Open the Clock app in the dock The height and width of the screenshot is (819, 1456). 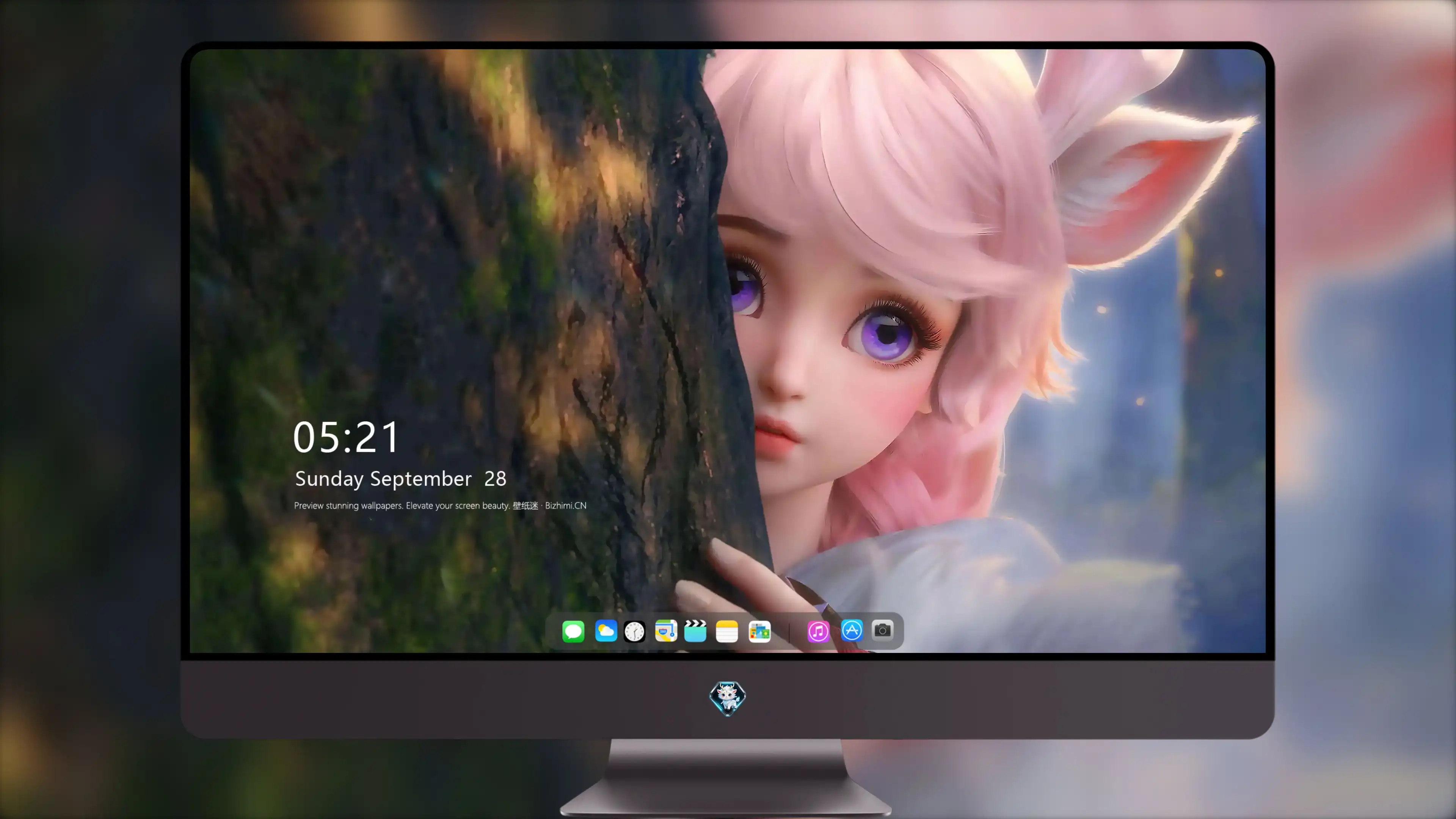[634, 631]
